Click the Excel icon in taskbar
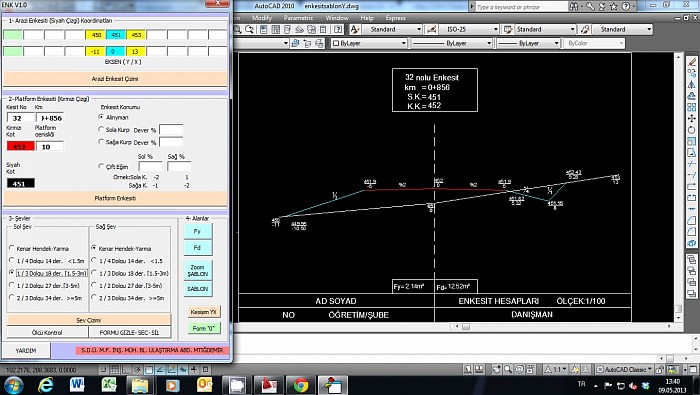Viewport: 700px width, 395px height. (109, 385)
